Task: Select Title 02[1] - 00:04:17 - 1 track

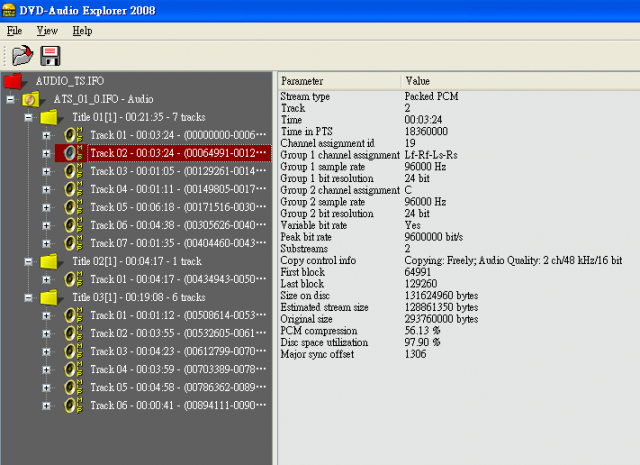Action: point(137,261)
